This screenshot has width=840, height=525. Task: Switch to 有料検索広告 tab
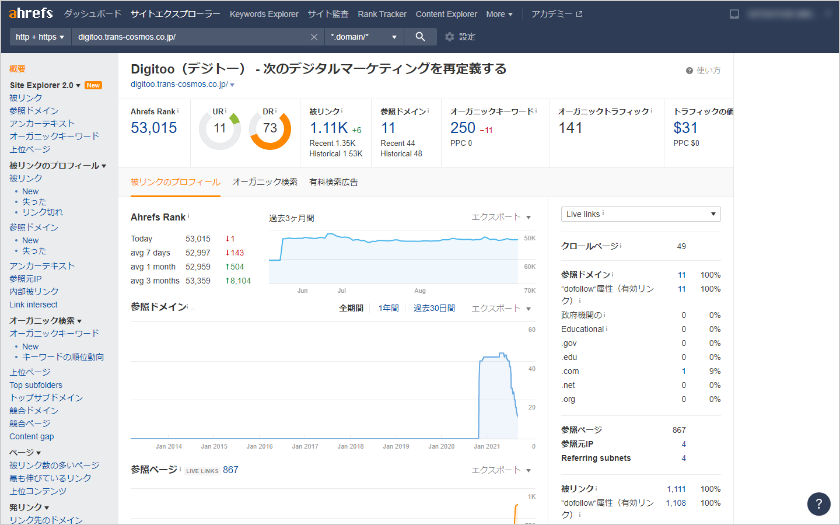[x=334, y=182]
